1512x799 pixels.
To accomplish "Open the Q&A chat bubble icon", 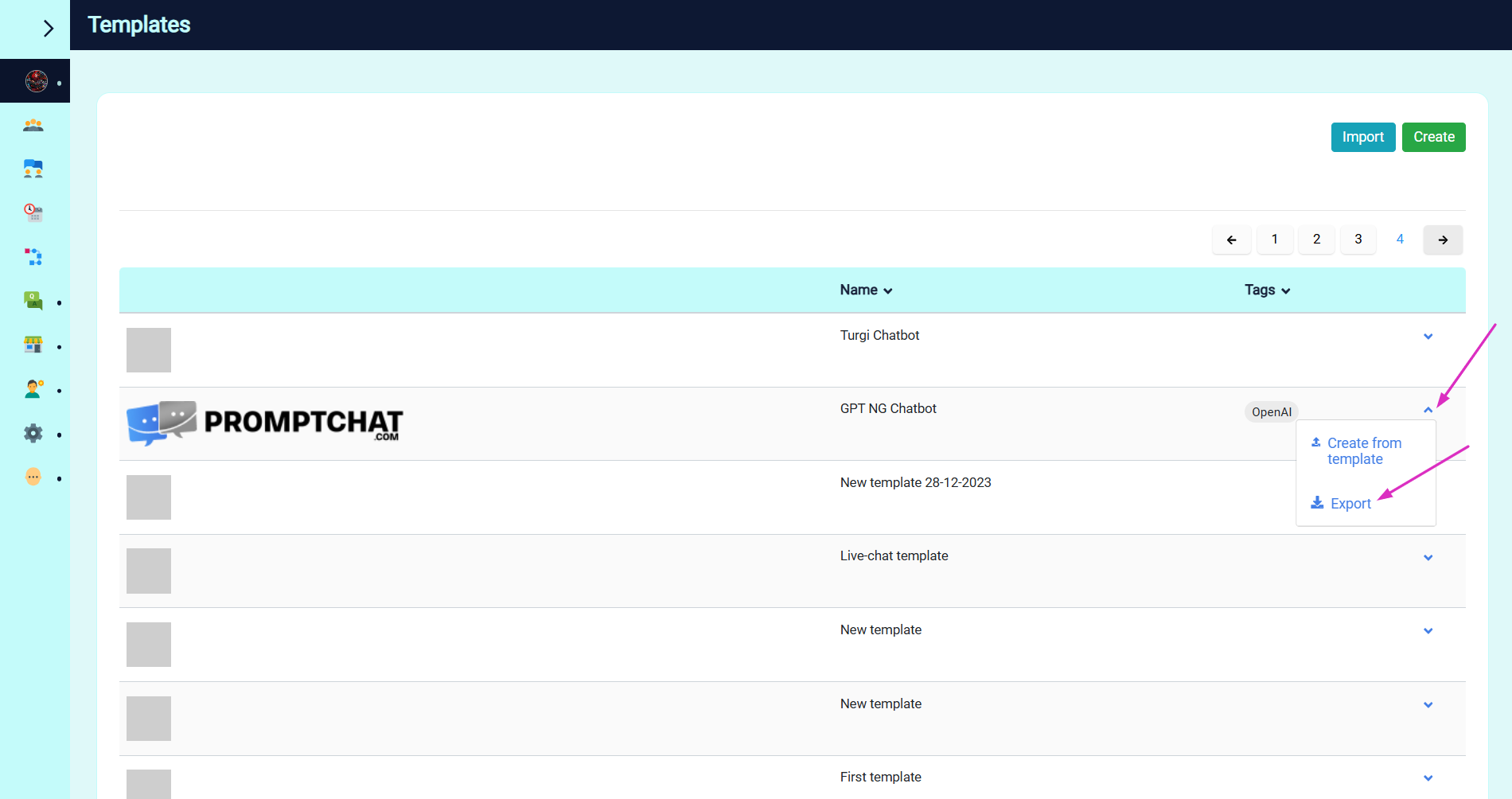I will 33,301.
